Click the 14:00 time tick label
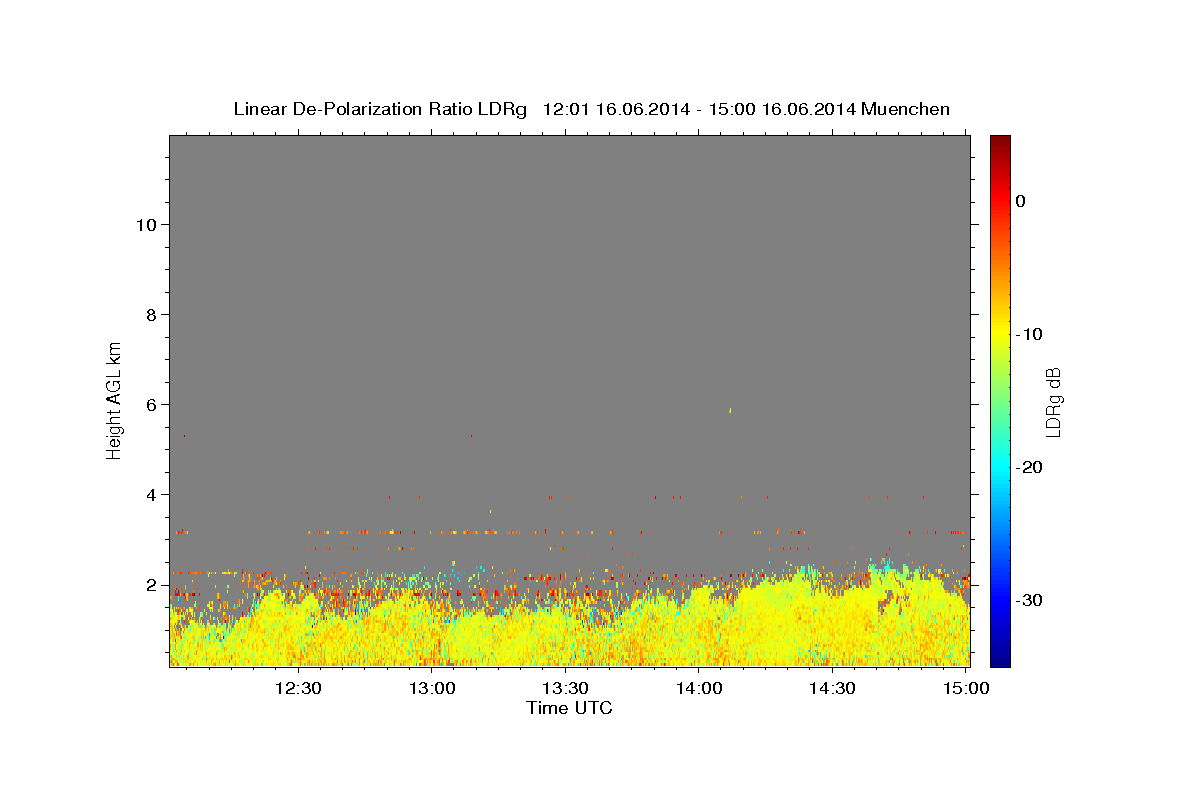The image size is (1200, 800). [x=699, y=688]
